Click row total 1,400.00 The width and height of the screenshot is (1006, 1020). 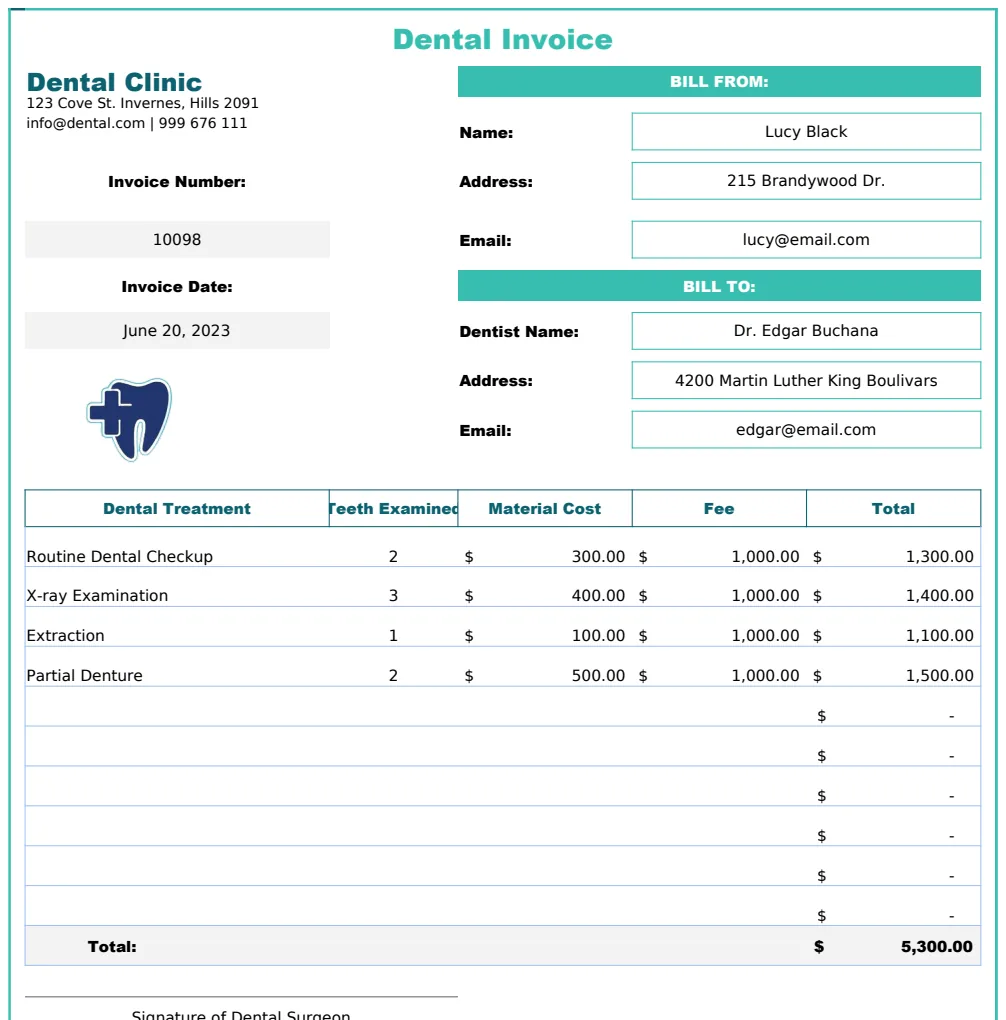click(940, 596)
